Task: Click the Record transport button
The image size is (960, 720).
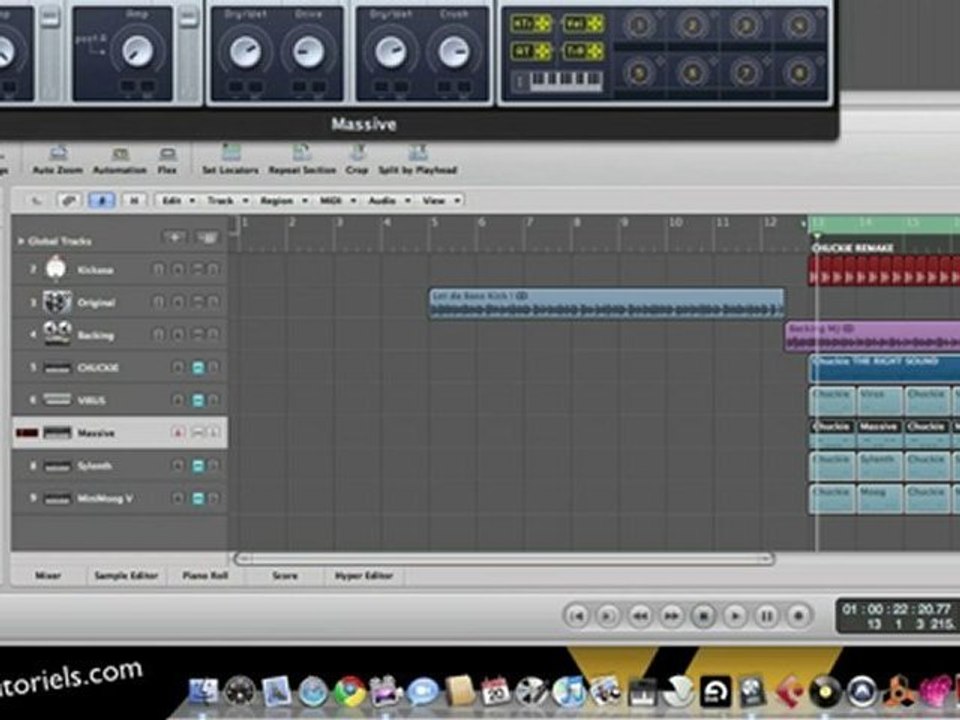Action: (x=798, y=616)
